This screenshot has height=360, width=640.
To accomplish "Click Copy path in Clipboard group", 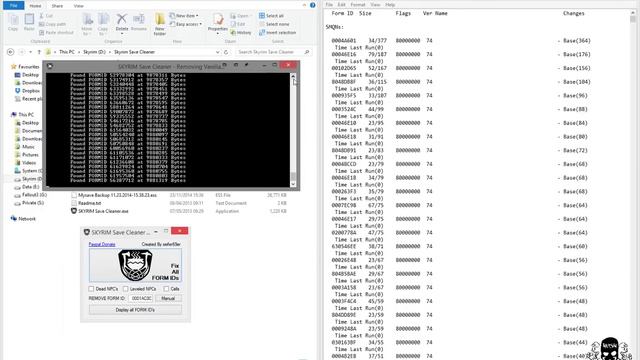I will pyautogui.click(x=52, y=24).
